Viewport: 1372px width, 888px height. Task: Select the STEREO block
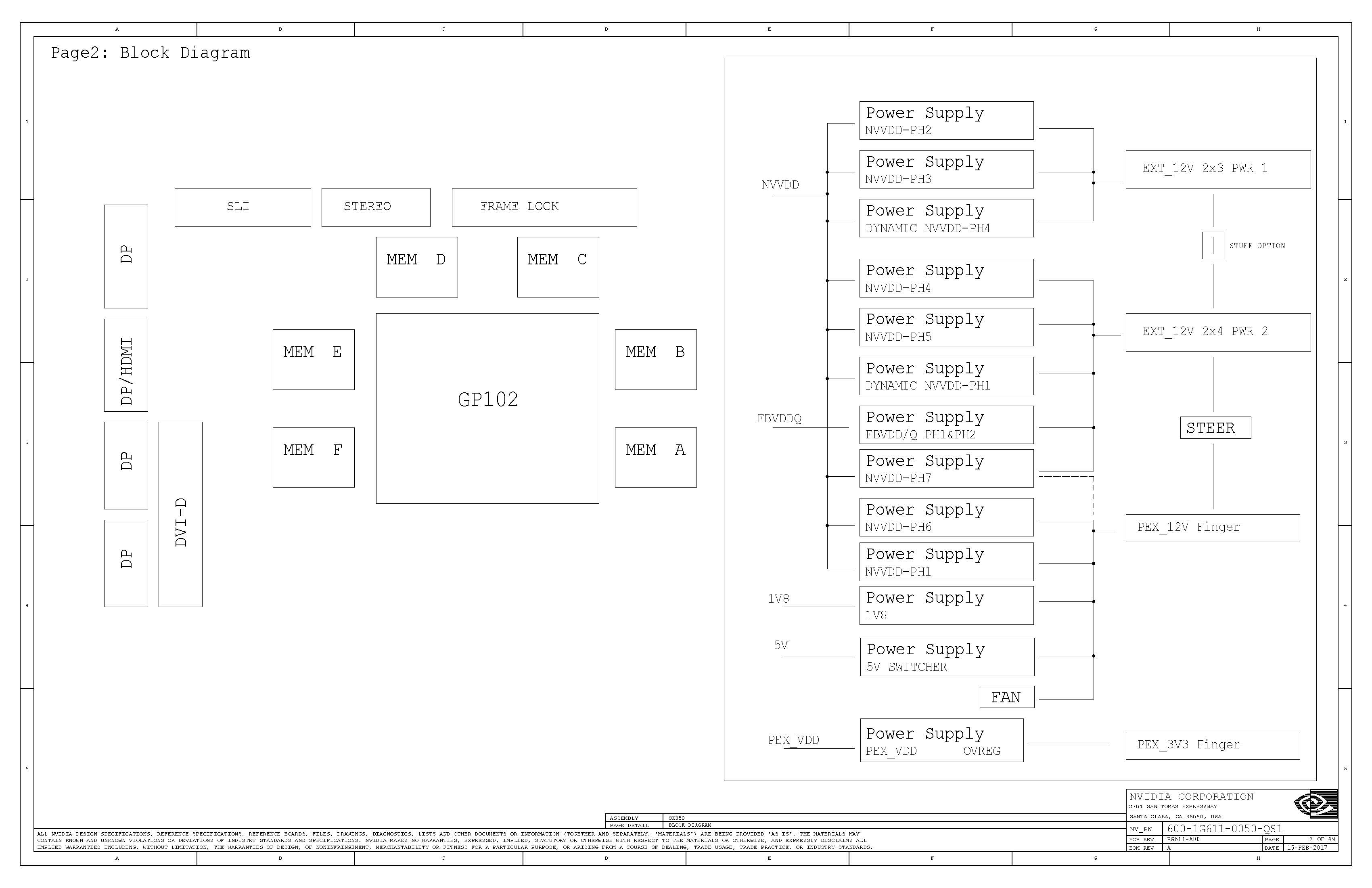point(375,207)
